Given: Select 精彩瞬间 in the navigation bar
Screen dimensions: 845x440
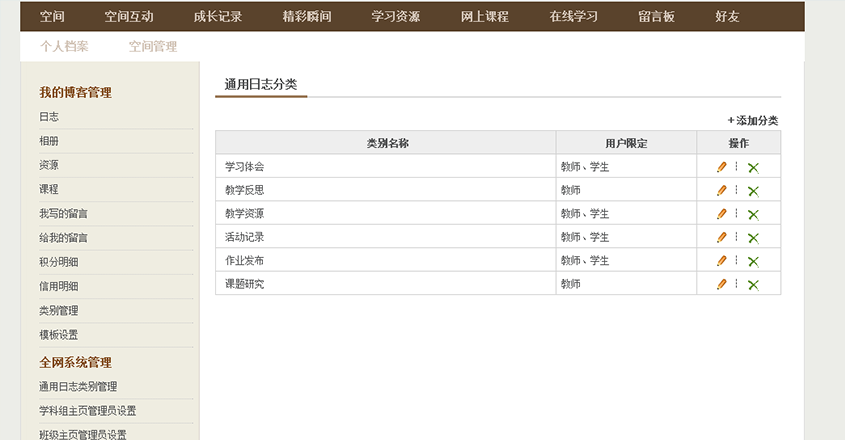Looking at the screenshot, I should pyautogui.click(x=307, y=17).
